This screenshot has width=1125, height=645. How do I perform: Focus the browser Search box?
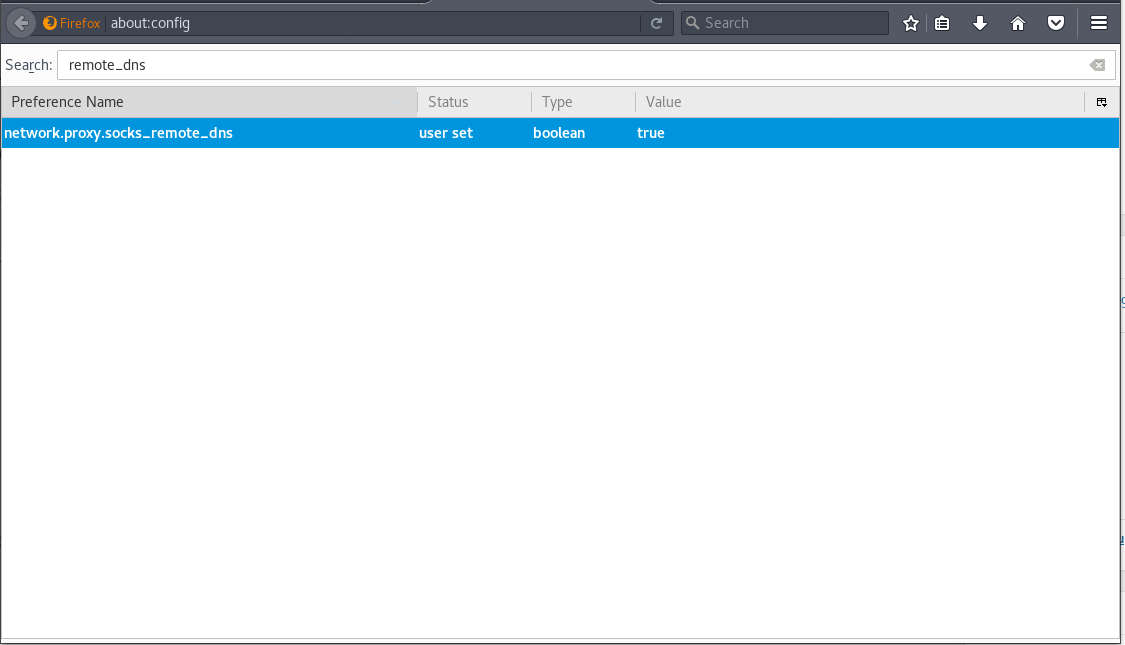click(785, 23)
